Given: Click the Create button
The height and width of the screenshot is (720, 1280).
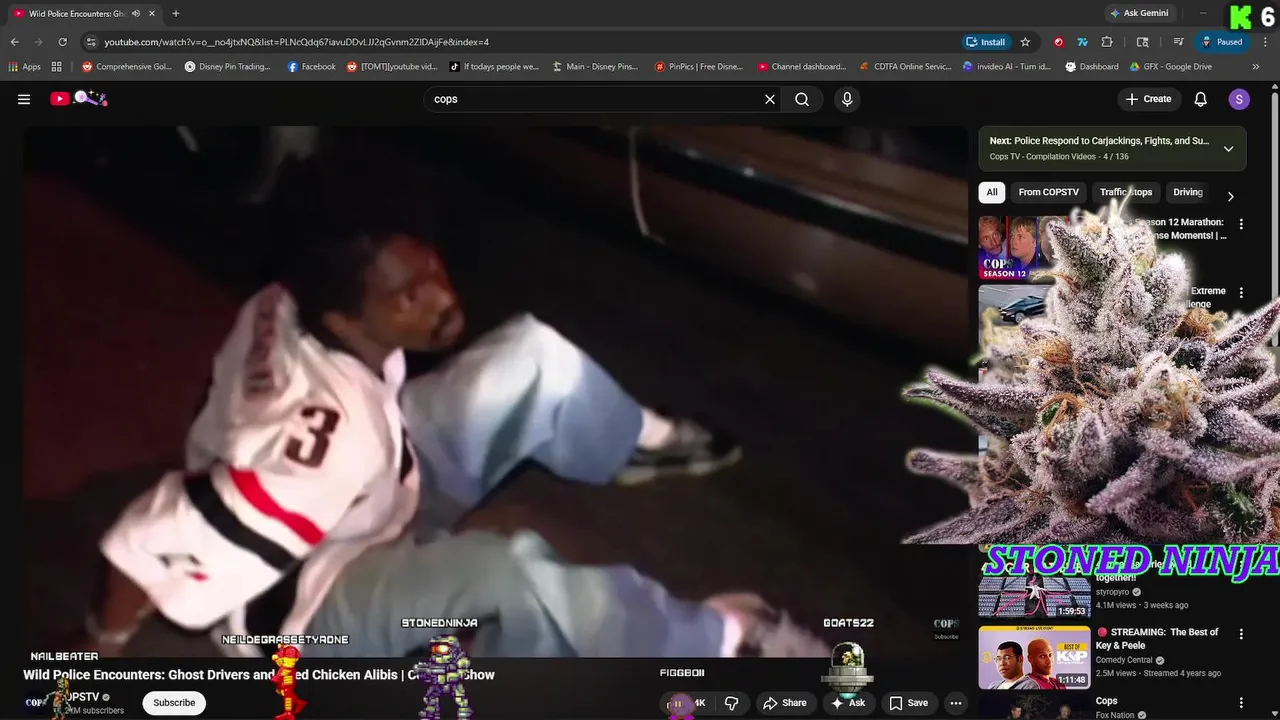Looking at the screenshot, I should tap(1148, 99).
